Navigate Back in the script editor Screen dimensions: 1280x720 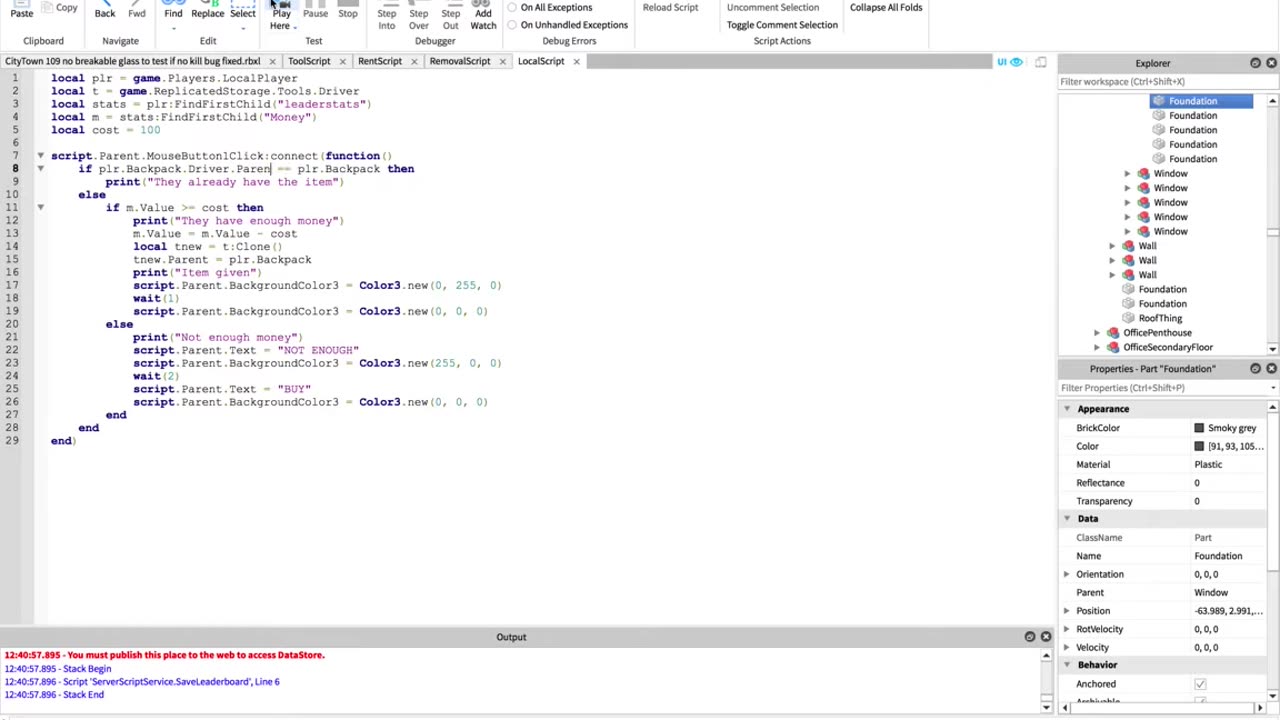pos(104,10)
